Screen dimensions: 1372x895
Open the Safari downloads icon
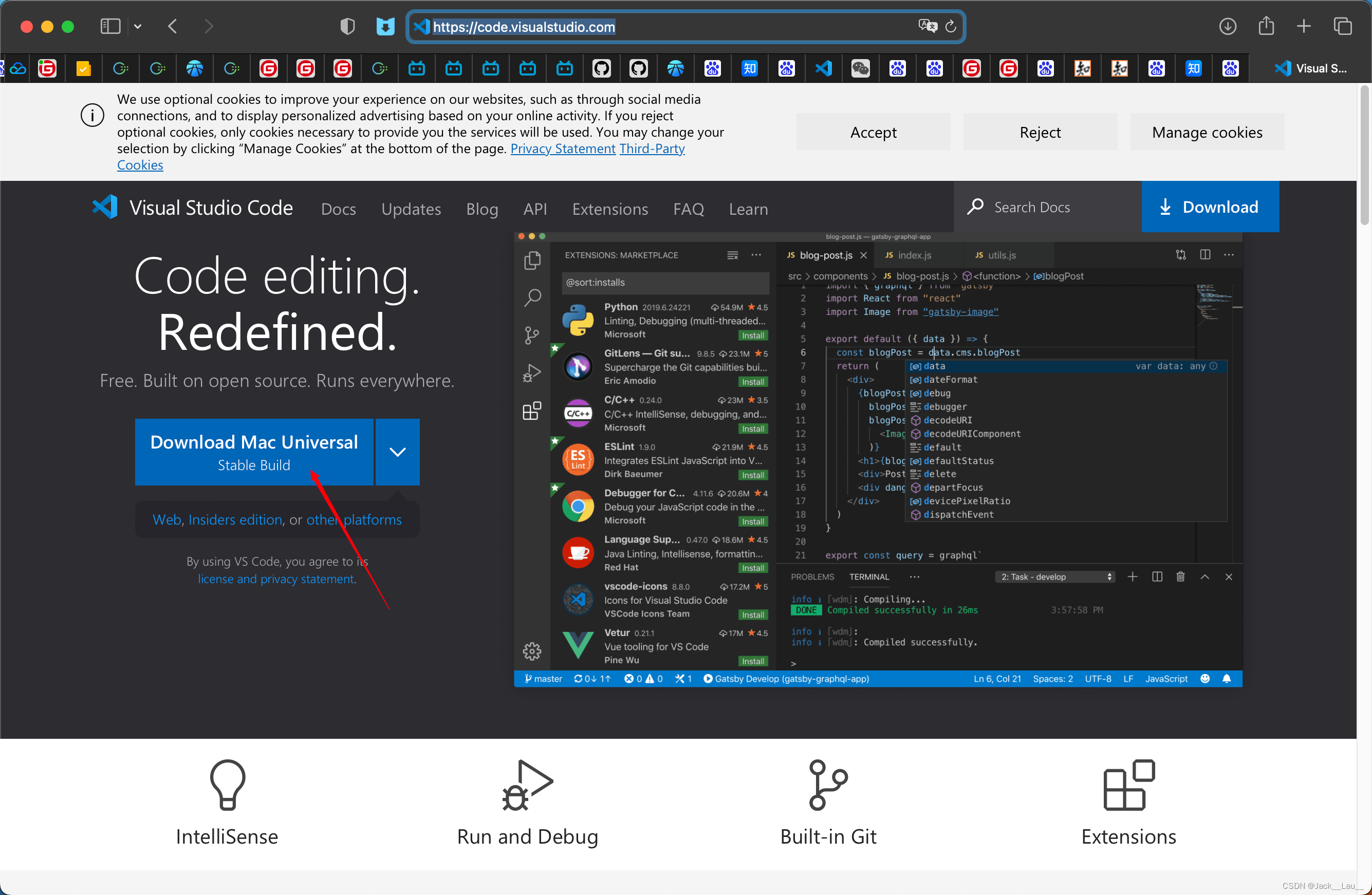click(x=1227, y=27)
